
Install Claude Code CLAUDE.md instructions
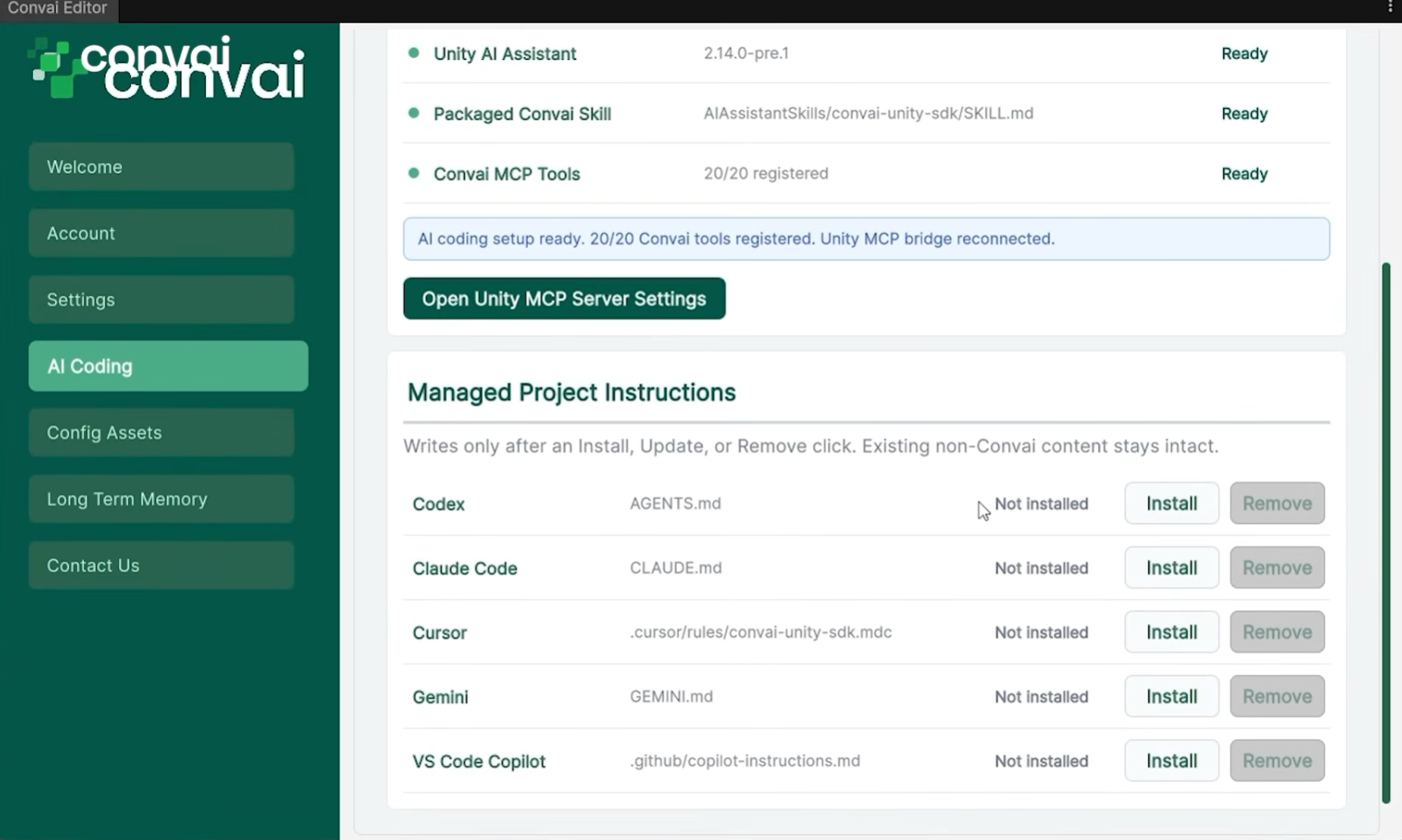1172,568
